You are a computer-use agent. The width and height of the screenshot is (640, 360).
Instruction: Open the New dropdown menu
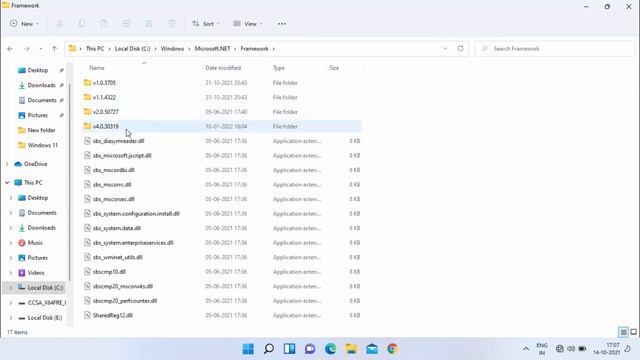[x=24, y=24]
